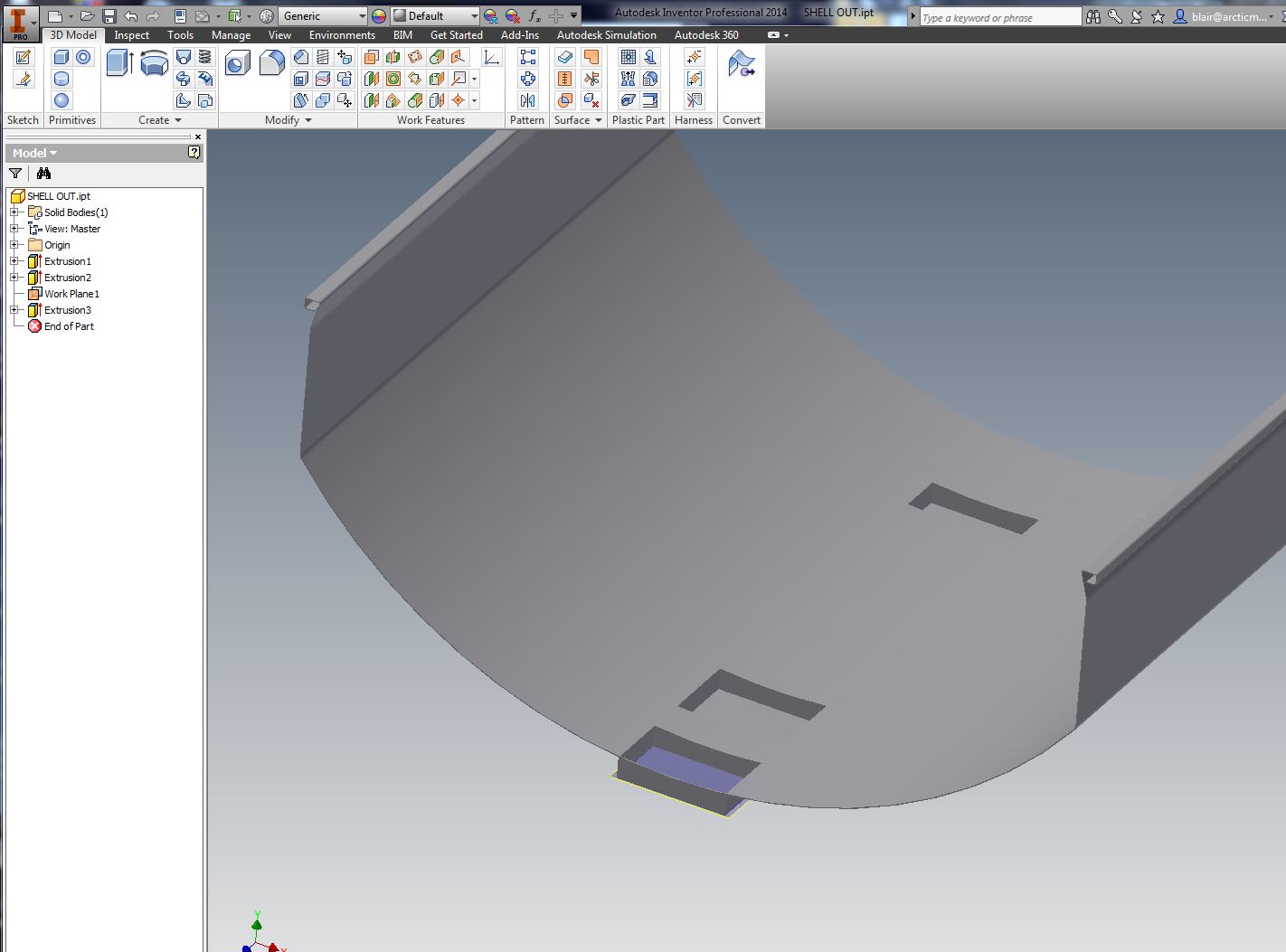This screenshot has height=952, width=1286.
Task: Create a Torus primitive
Action: (x=83, y=57)
